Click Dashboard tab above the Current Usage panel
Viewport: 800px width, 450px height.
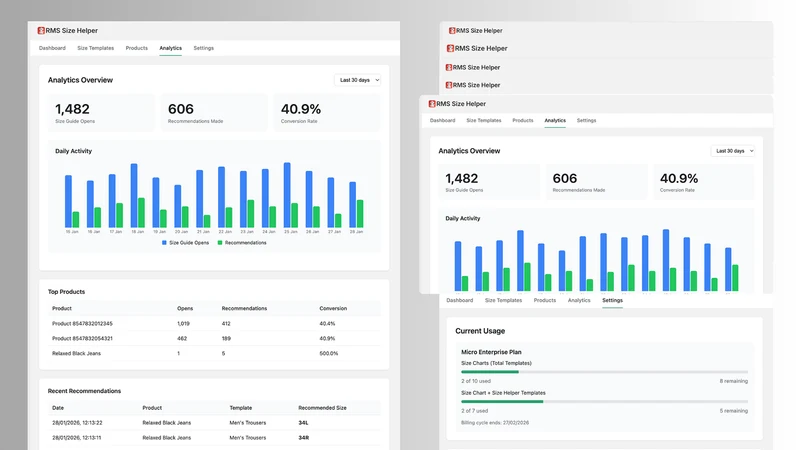click(460, 300)
